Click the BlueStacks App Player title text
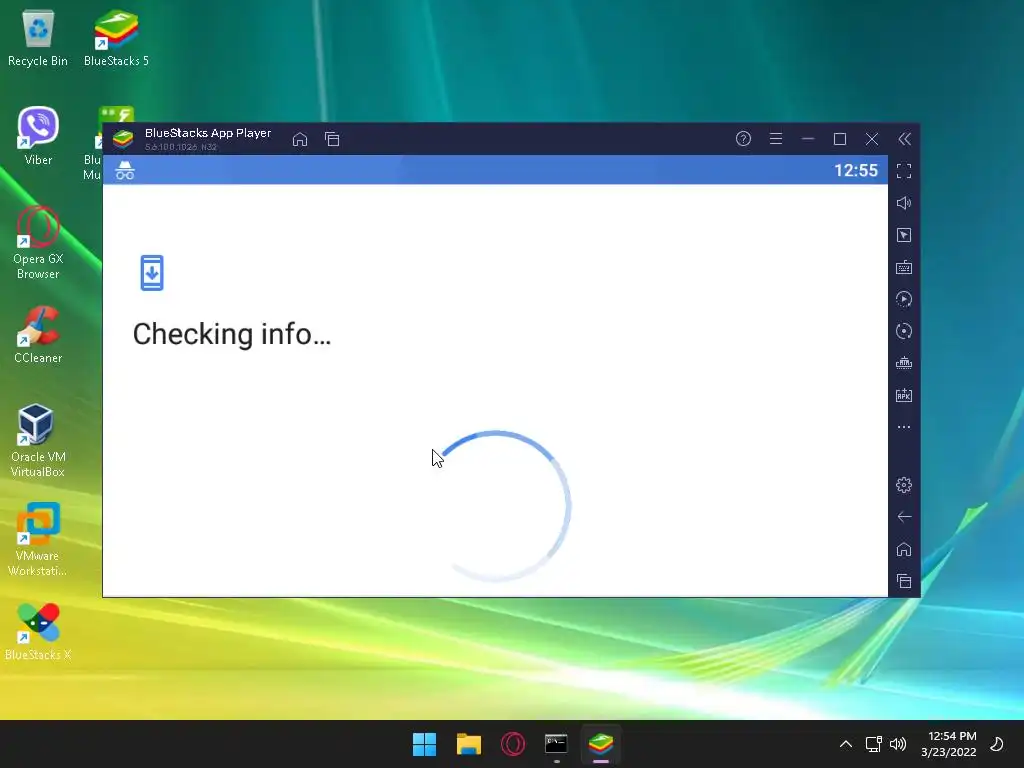The height and width of the screenshot is (768, 1024). click(x=208, y=133)
